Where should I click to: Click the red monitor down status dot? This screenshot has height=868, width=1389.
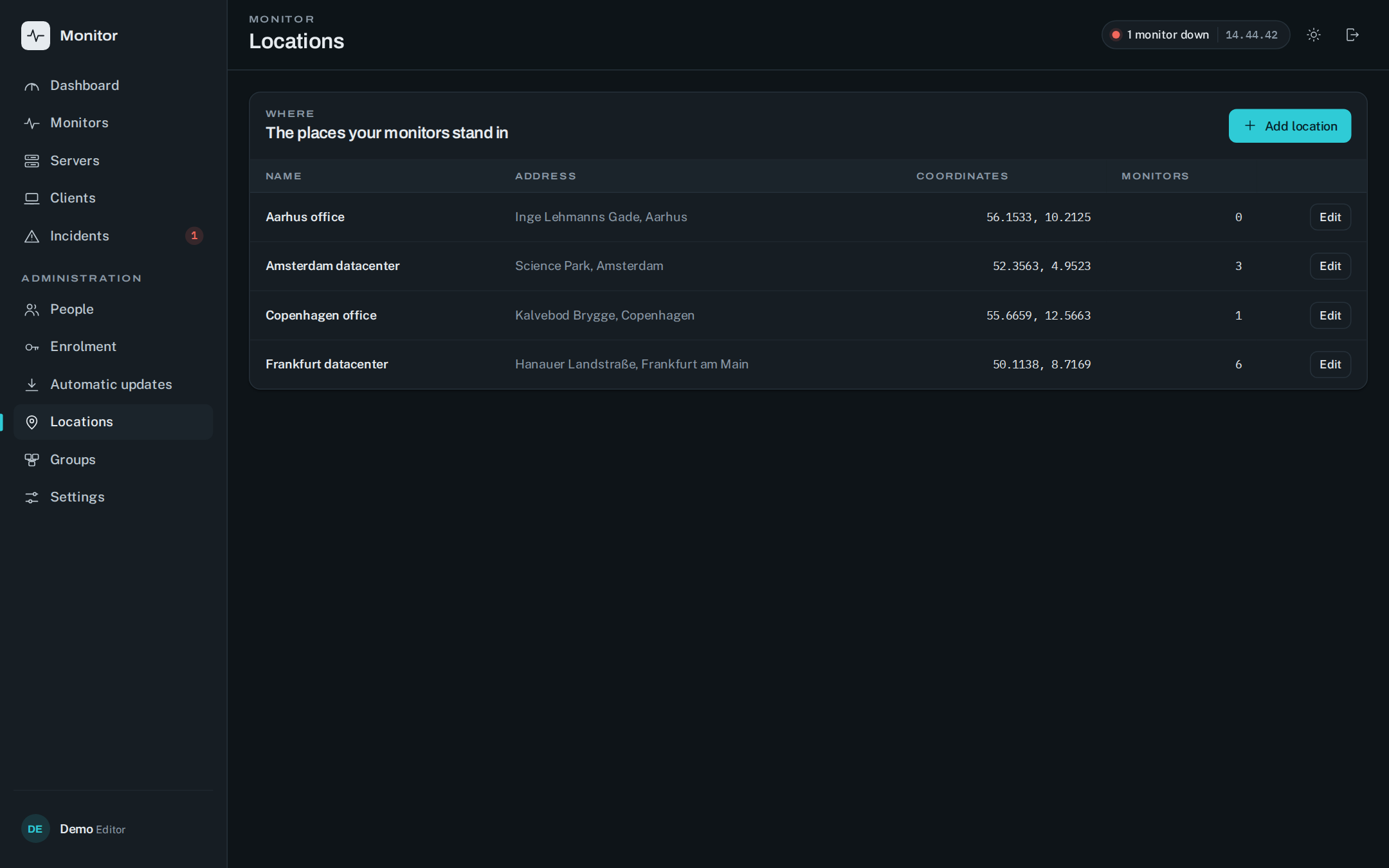click(x=1116, y=35)
